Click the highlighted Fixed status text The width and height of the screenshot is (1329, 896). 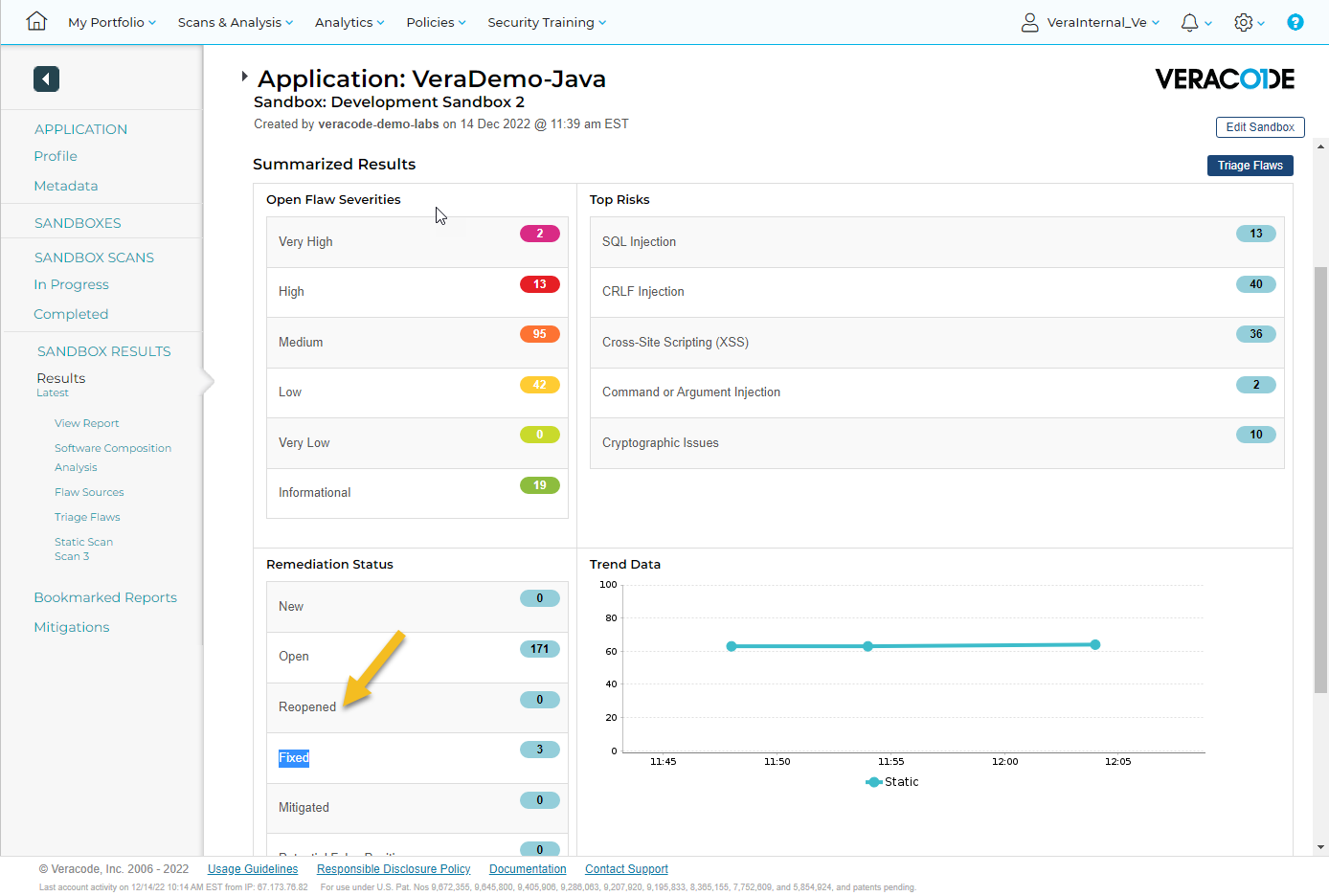pyautogui.click(x=294, y=758)
